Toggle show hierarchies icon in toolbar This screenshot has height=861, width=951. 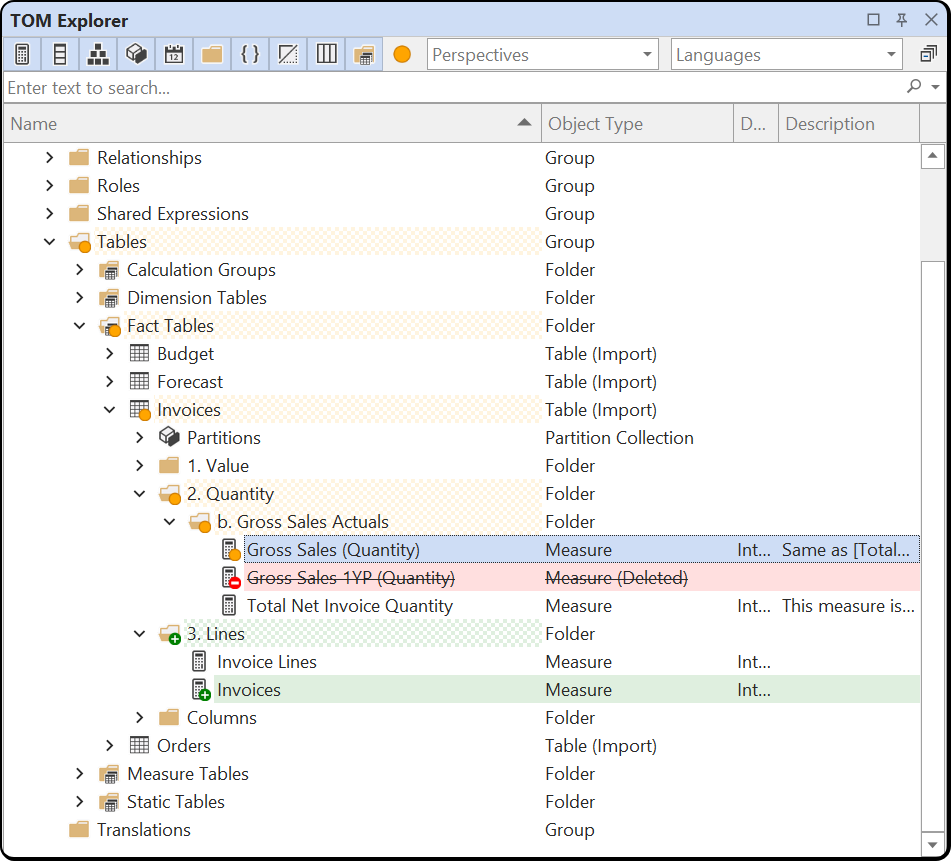pyautogui.click(x=98, y=55)
